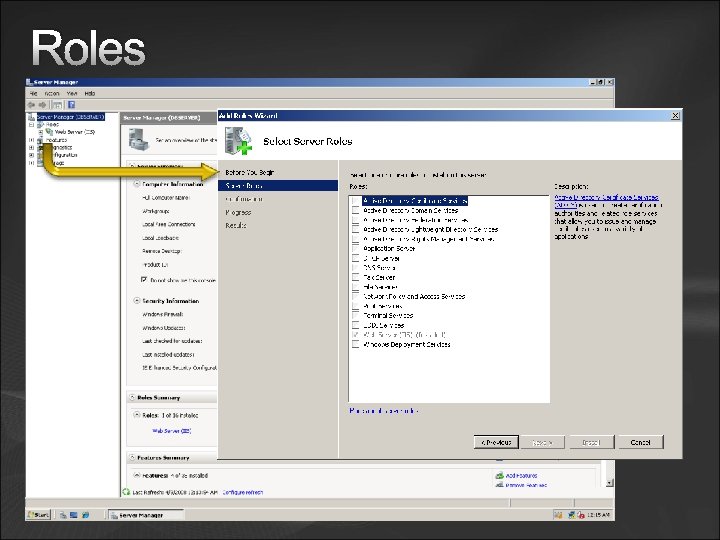Select Active Directory Certificate Services highlighted row
This screenshot has width=720, height=540.
(415, 201)
